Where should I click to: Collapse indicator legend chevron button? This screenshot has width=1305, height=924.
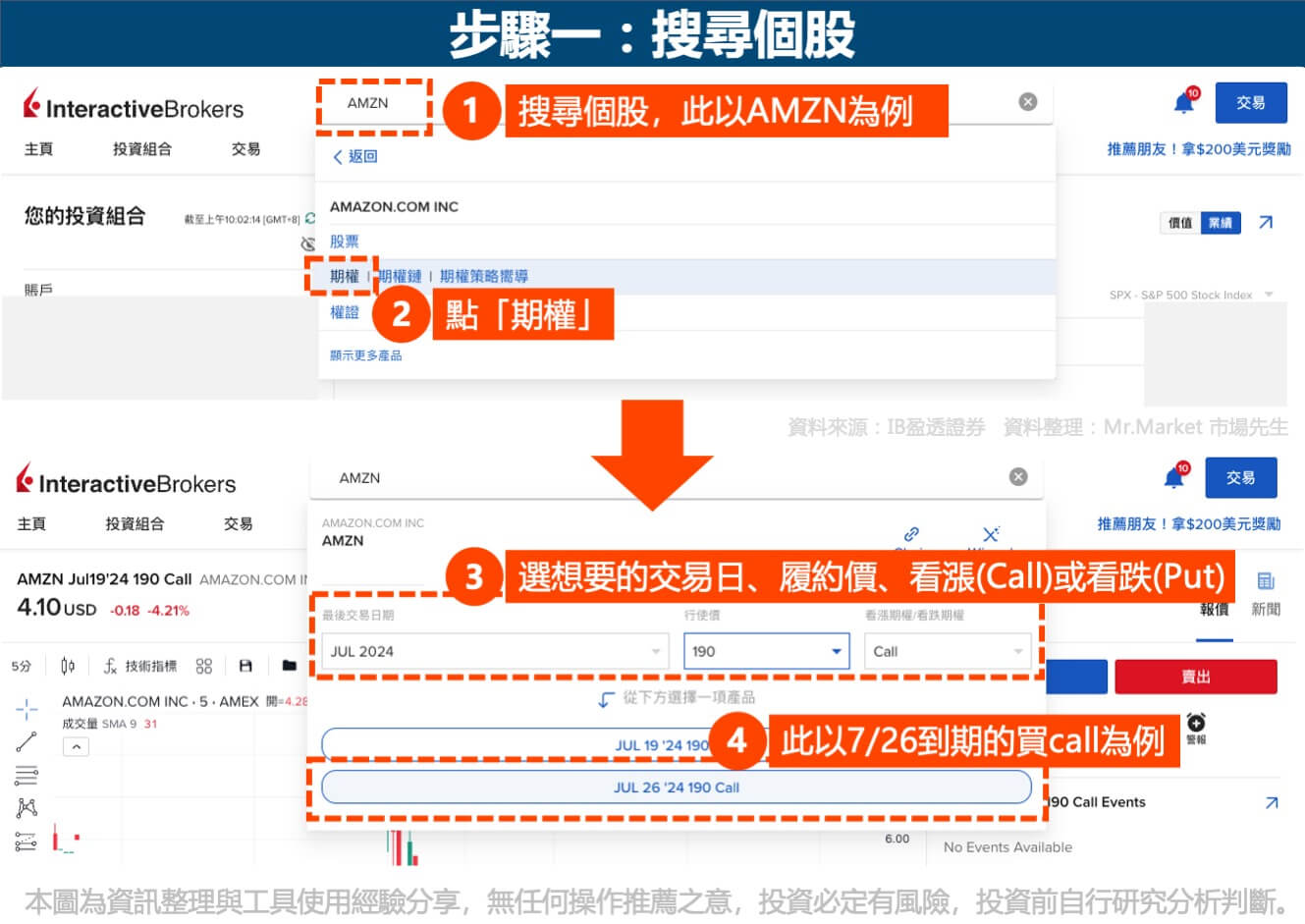pos(76,747)
